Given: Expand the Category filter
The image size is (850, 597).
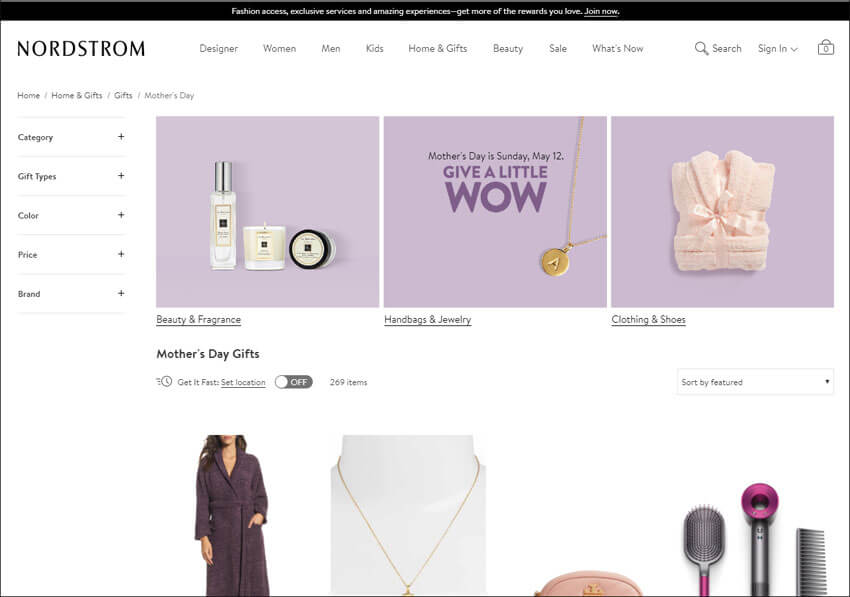Looking at the screenshot, I should pyautogui.click(x=71, y=137).
